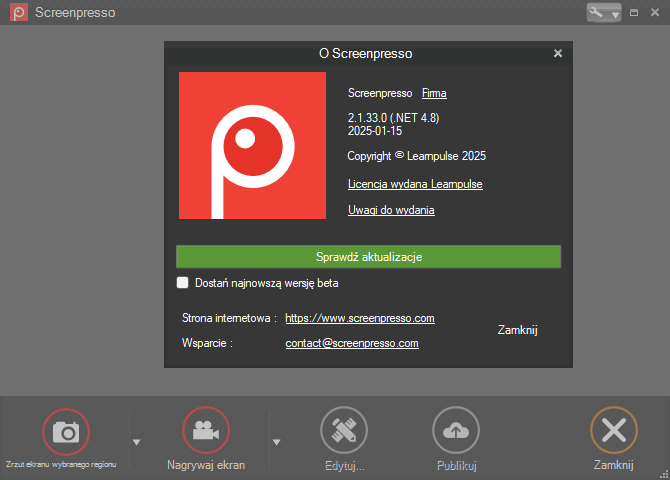Screen dimensions: 670x480
Task: Open https://www.screenpresso.com website link
Action: coord(360,318)
